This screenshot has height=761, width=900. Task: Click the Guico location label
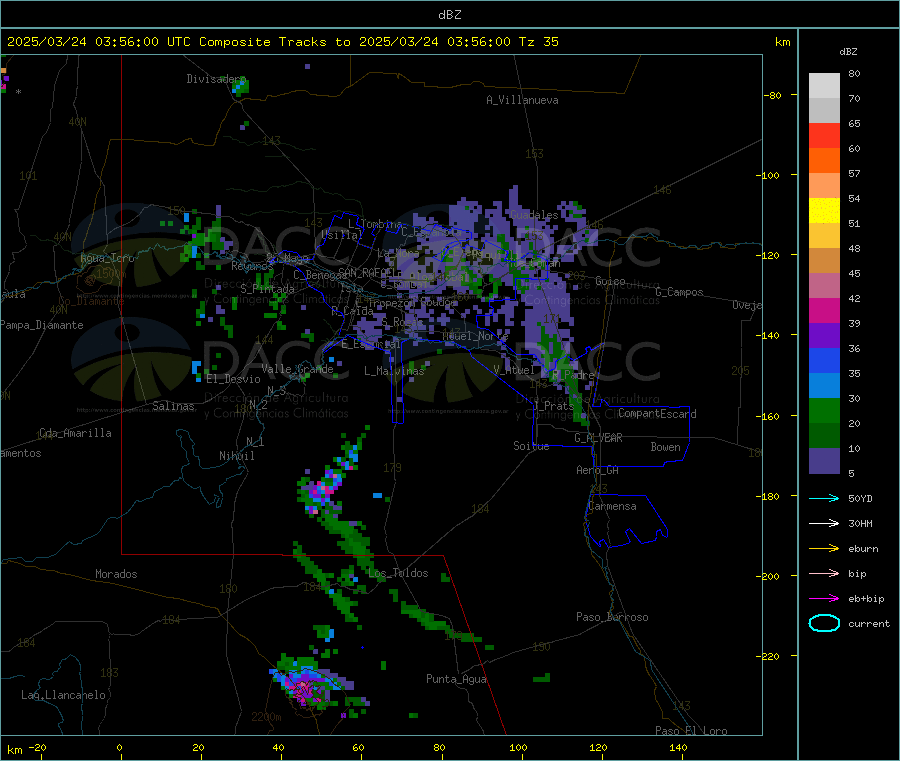[610, 281]
